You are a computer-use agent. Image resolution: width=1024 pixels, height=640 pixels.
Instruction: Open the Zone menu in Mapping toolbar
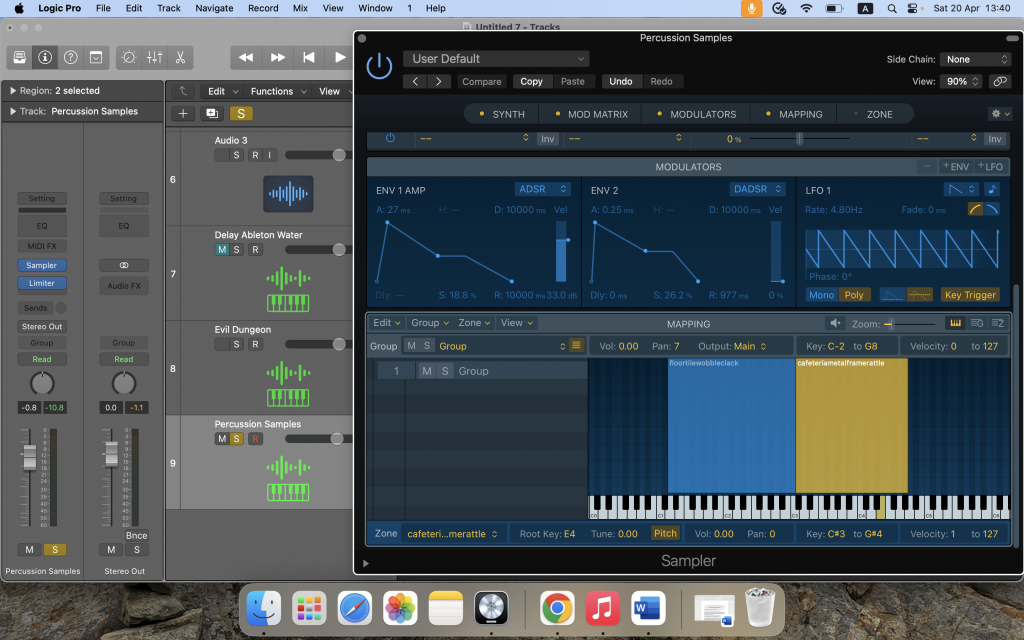[474, 323]
